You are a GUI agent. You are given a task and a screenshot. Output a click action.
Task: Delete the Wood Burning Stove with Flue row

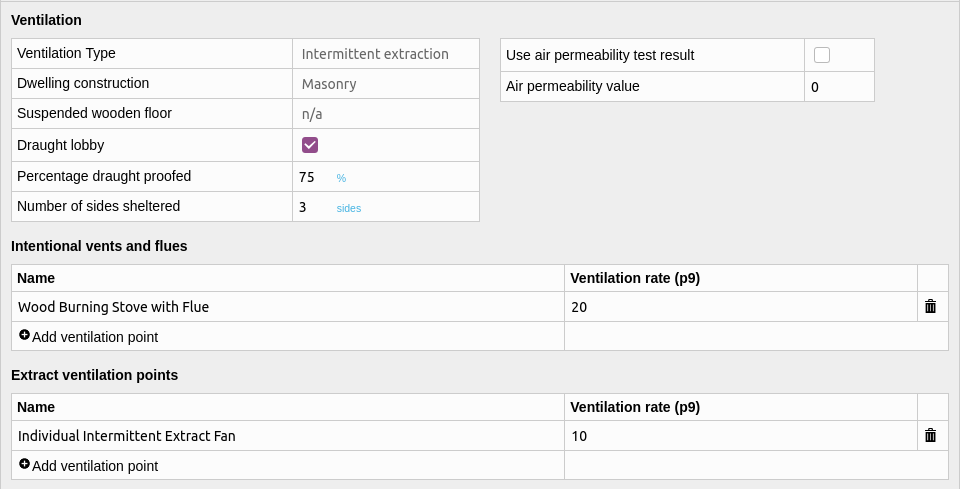pos(930,307)
